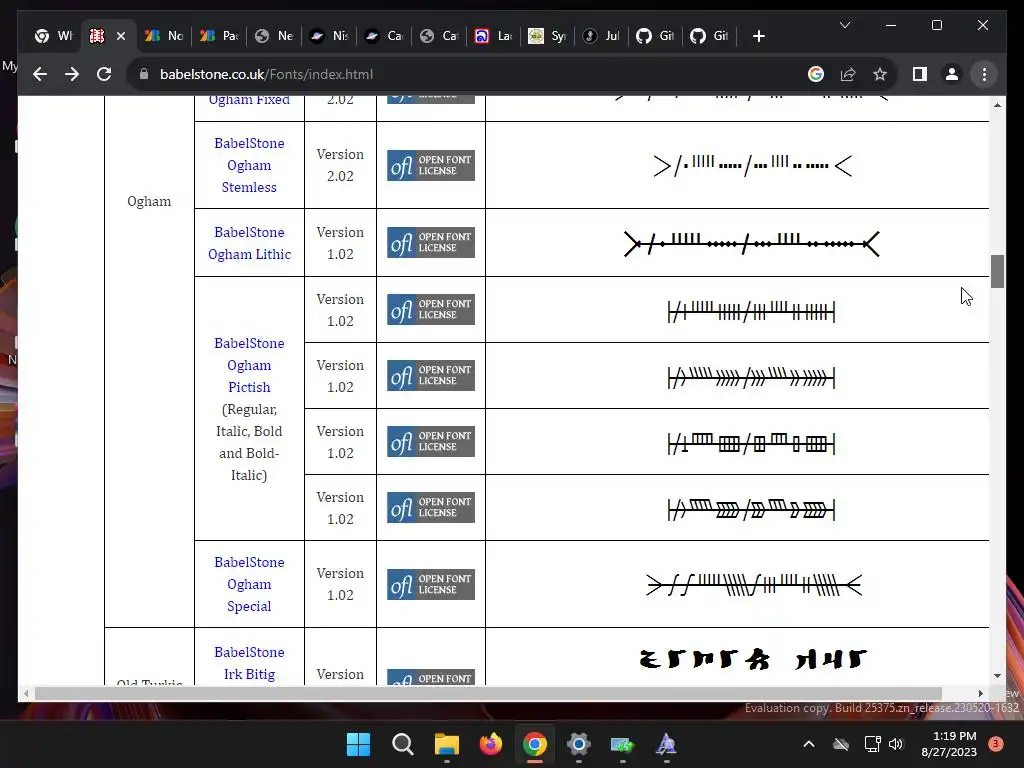Open BabelStone Ogham Special link

[x=249, y=584]
